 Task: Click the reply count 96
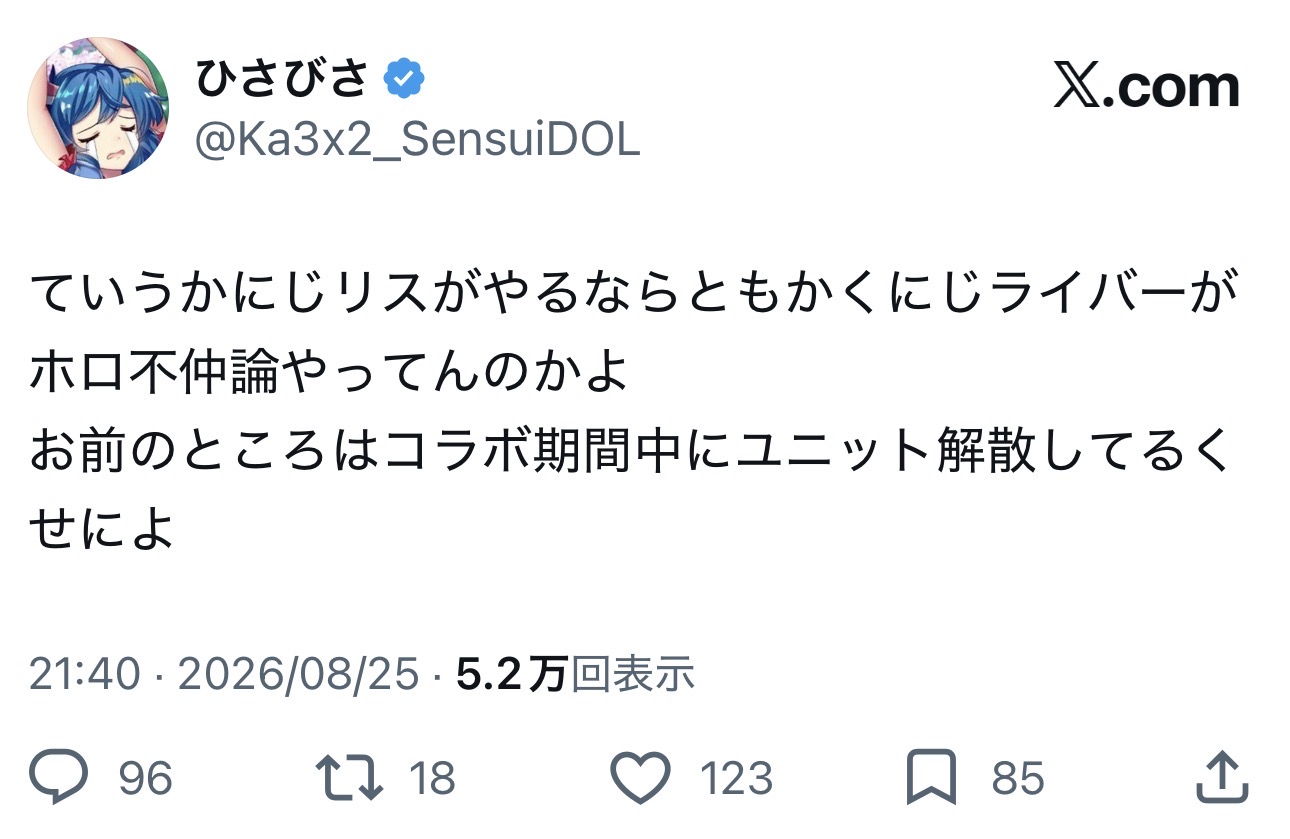[146, 779]
